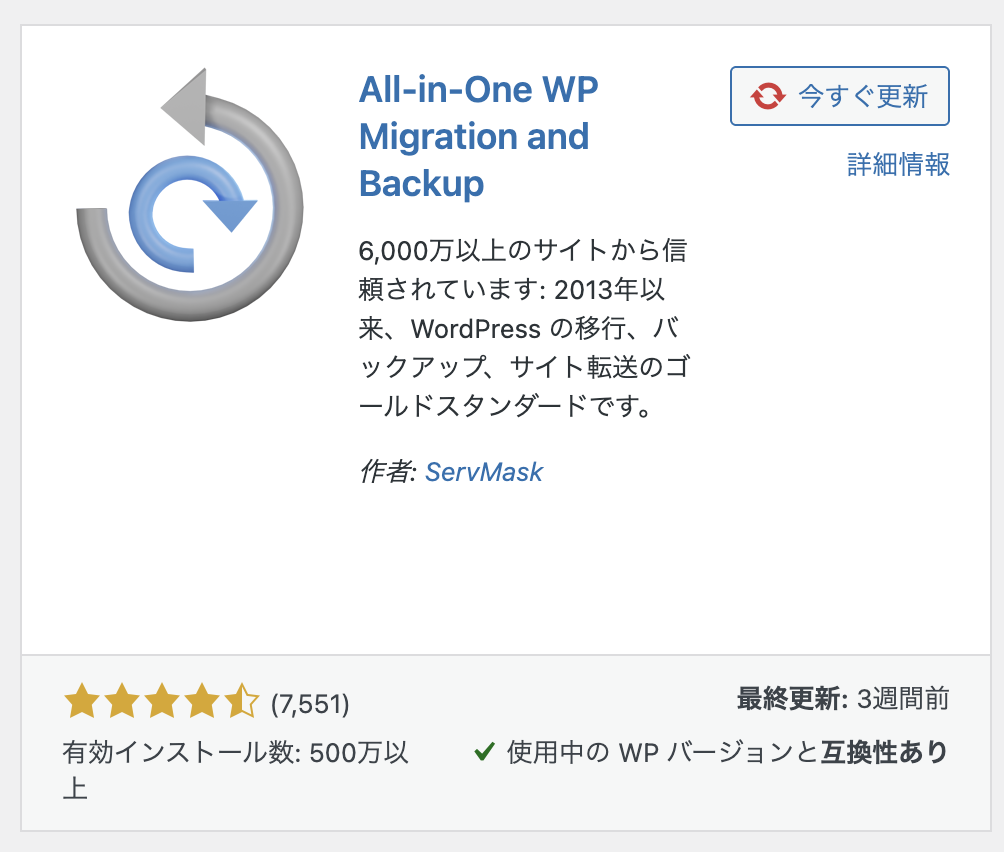Click the second gold rating star
The height and width of the screenshot is (852, 1004).
click(x=122, y=700)
